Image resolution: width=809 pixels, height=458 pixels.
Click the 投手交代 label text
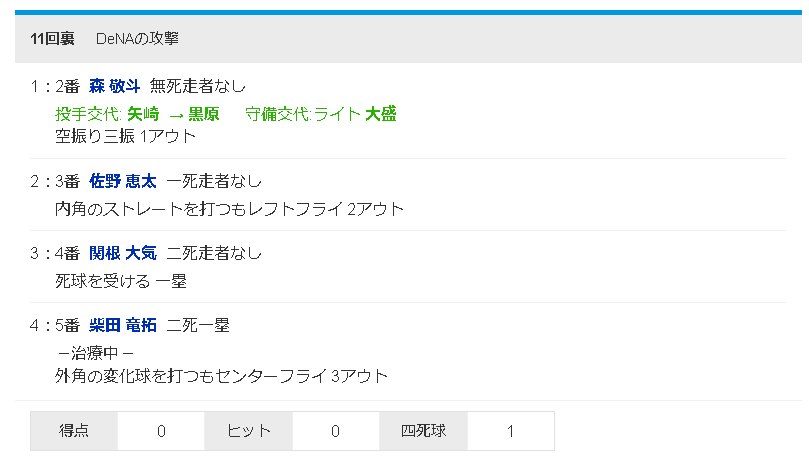tap(88, 114)
